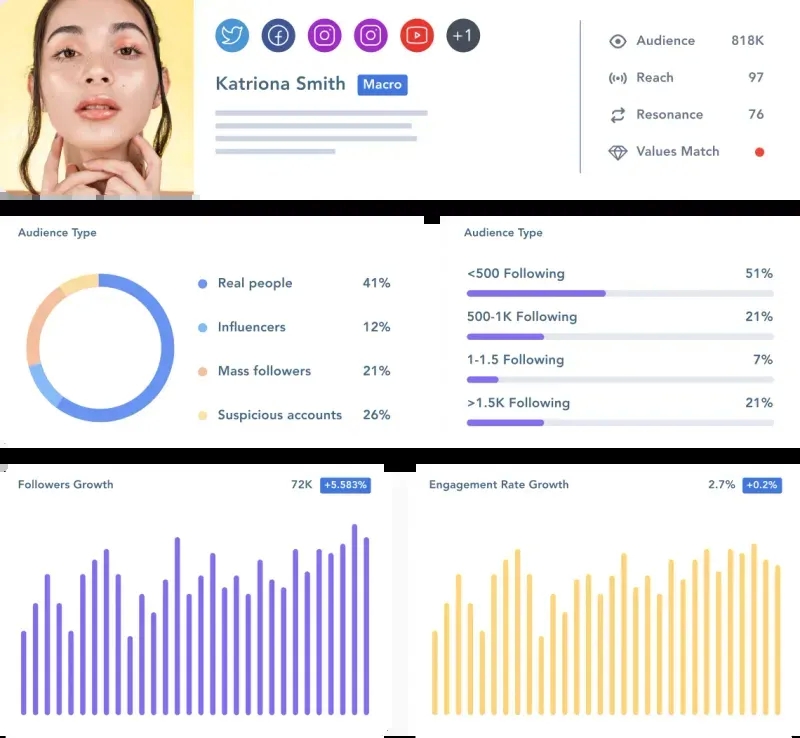Viewport: 800px width, 738px height.
Task: Select the Real people legend entry
Action: coord(255,283)
